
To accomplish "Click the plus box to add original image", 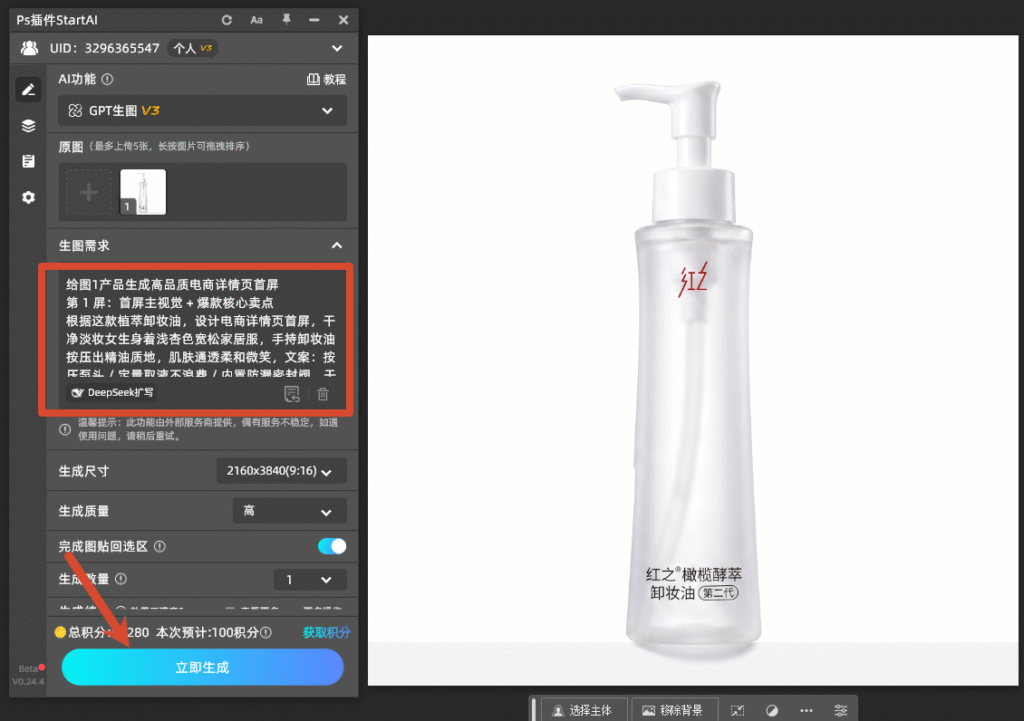I will point(89,192).
